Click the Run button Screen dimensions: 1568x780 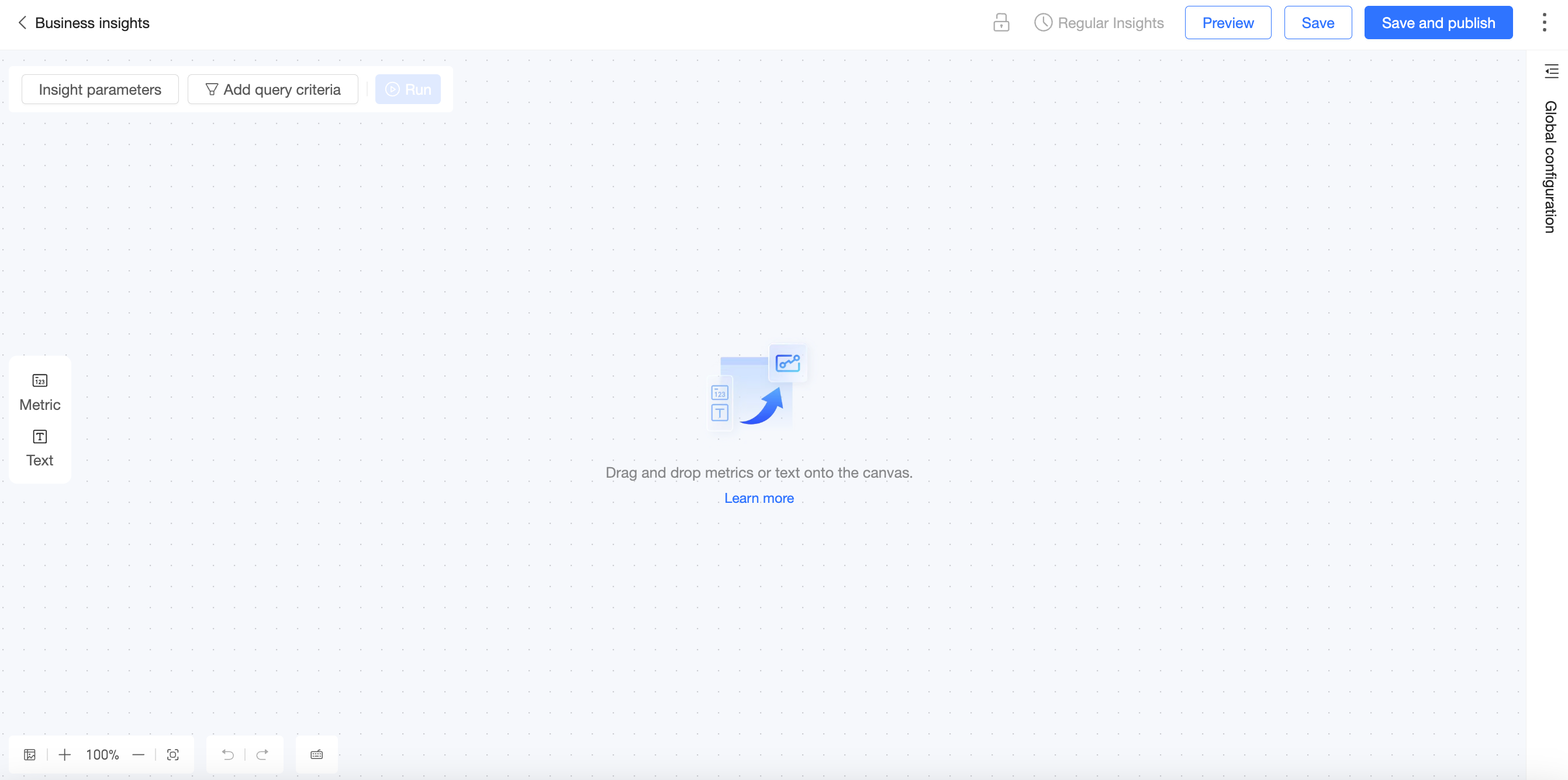tap(408, 89)
